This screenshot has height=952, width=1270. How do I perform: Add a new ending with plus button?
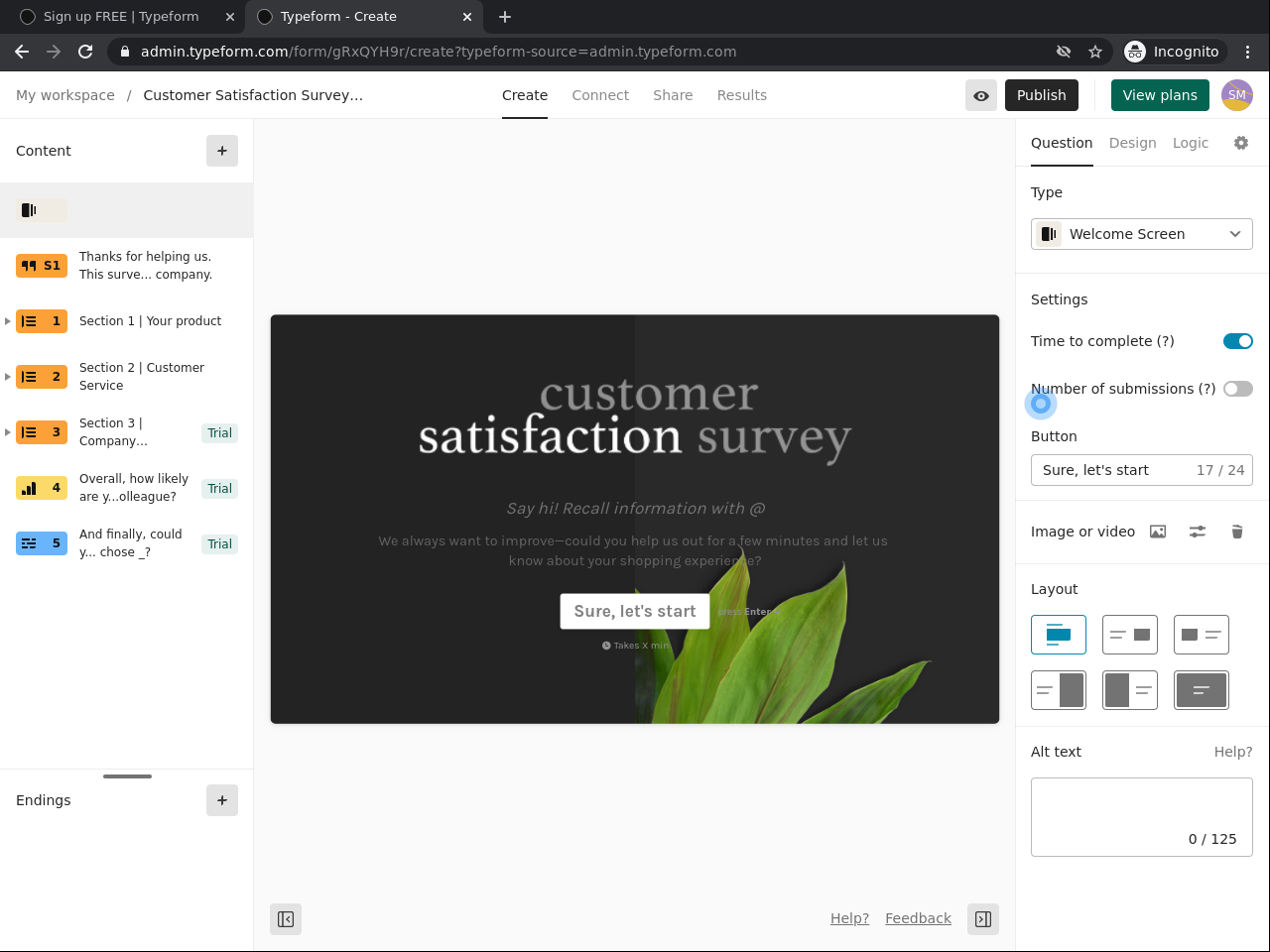click(x=222, y=800)
